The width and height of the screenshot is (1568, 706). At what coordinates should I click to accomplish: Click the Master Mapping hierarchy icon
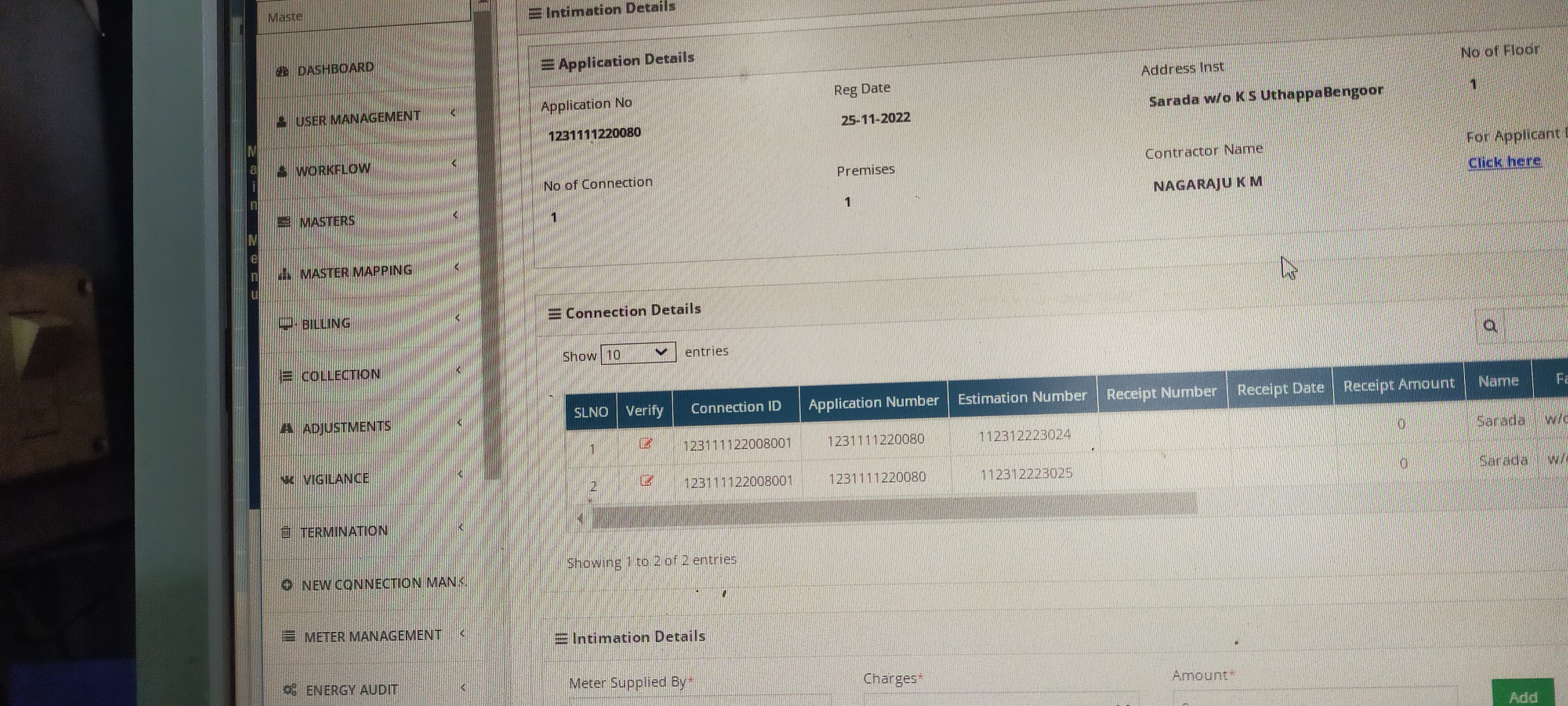click(284, 274)
